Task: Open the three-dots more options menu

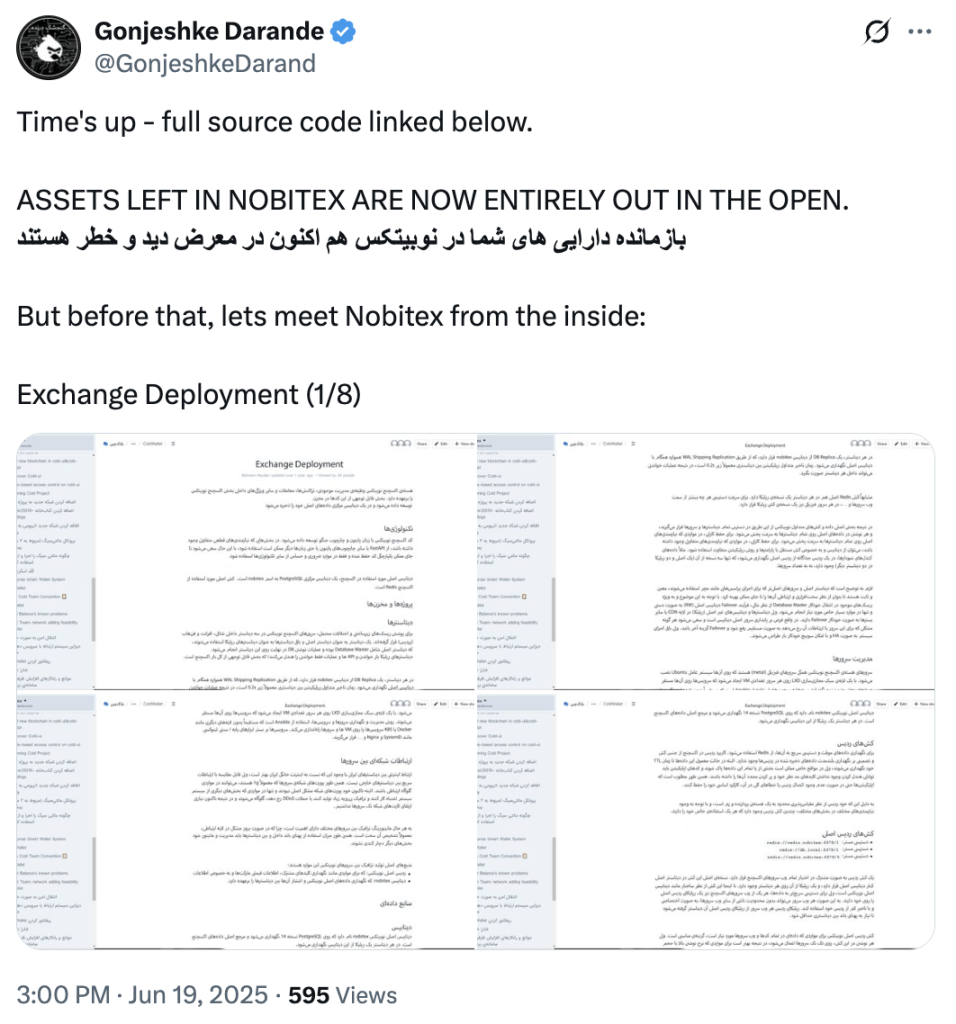Action: [x=919, y=31]
